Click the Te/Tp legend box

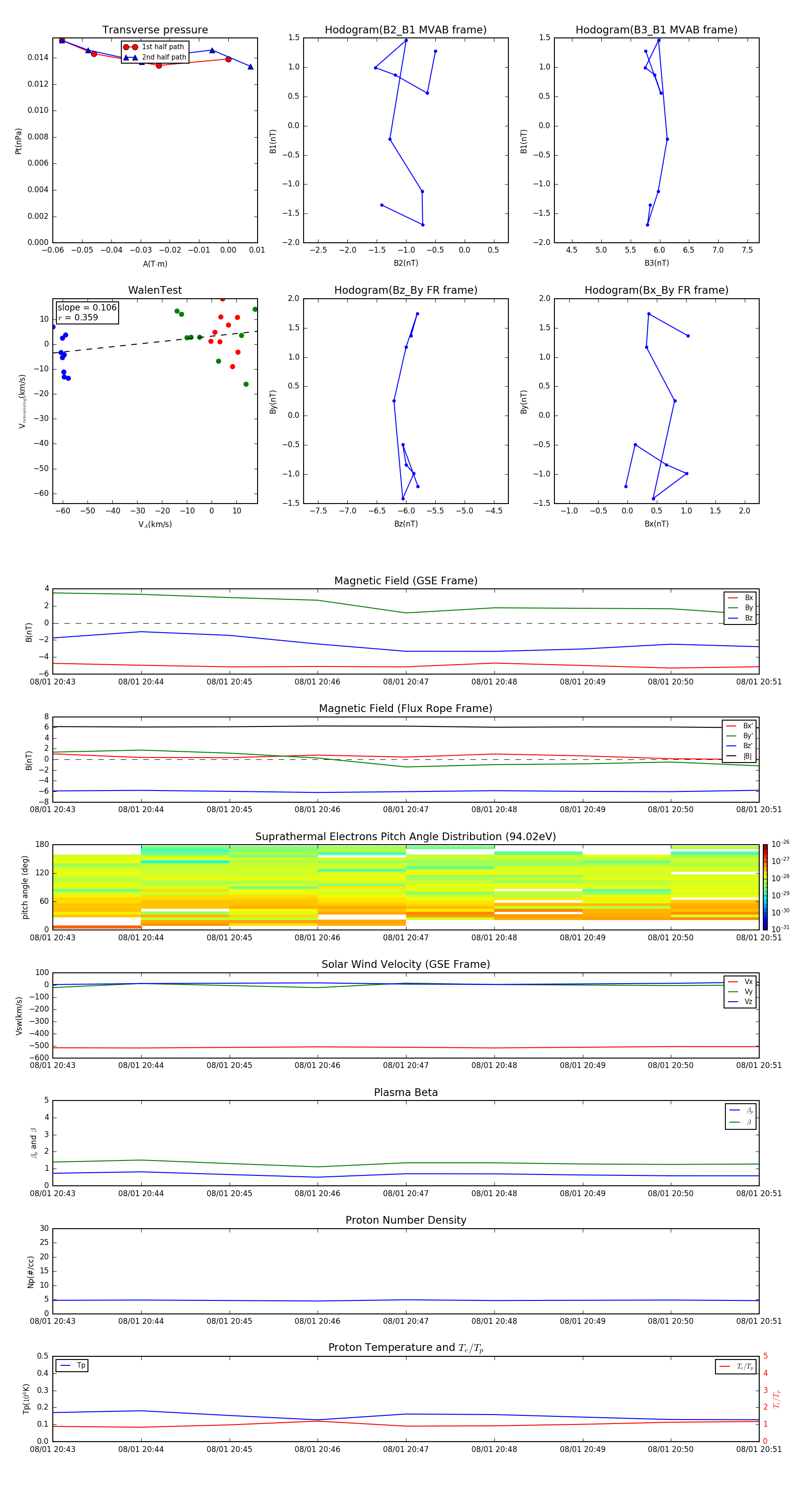736,1366
